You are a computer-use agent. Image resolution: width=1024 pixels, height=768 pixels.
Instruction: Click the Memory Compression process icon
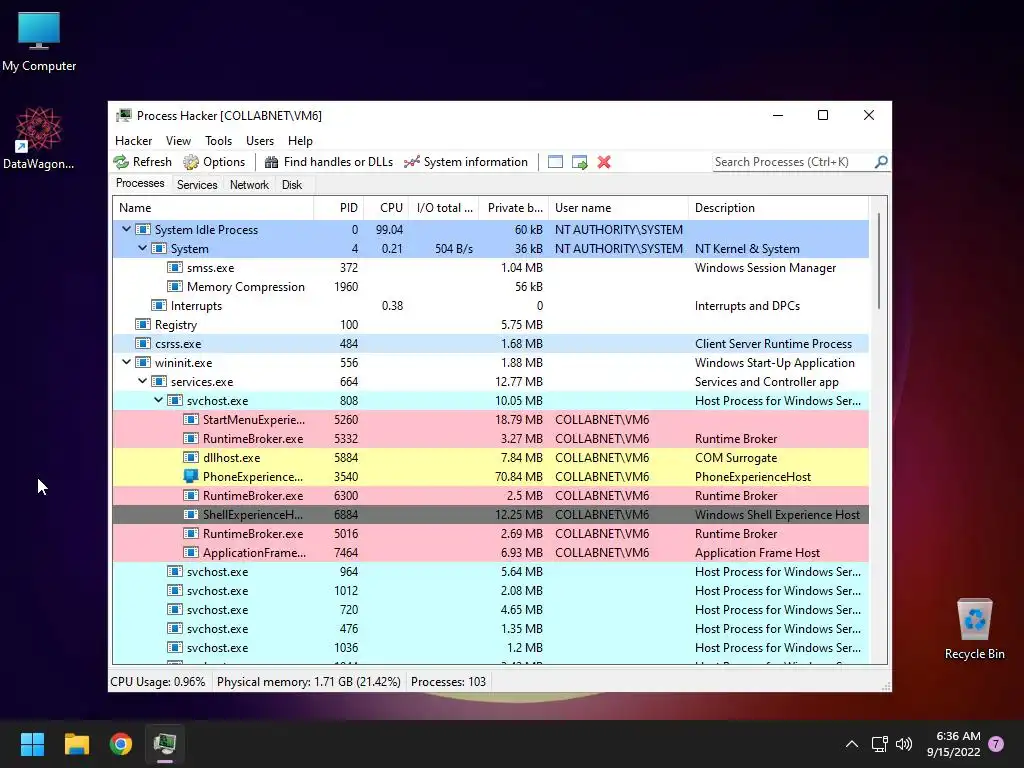coord(174,287)
